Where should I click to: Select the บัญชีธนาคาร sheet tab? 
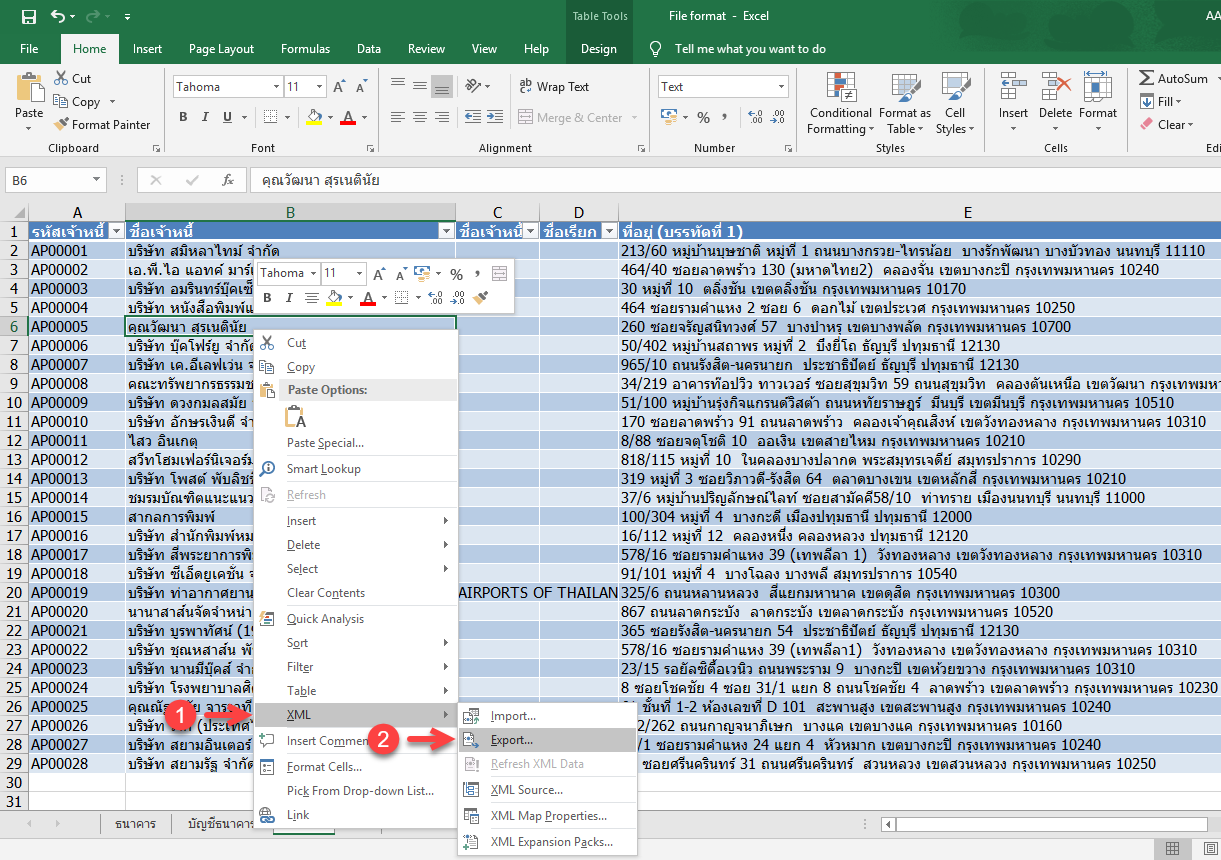220,824
